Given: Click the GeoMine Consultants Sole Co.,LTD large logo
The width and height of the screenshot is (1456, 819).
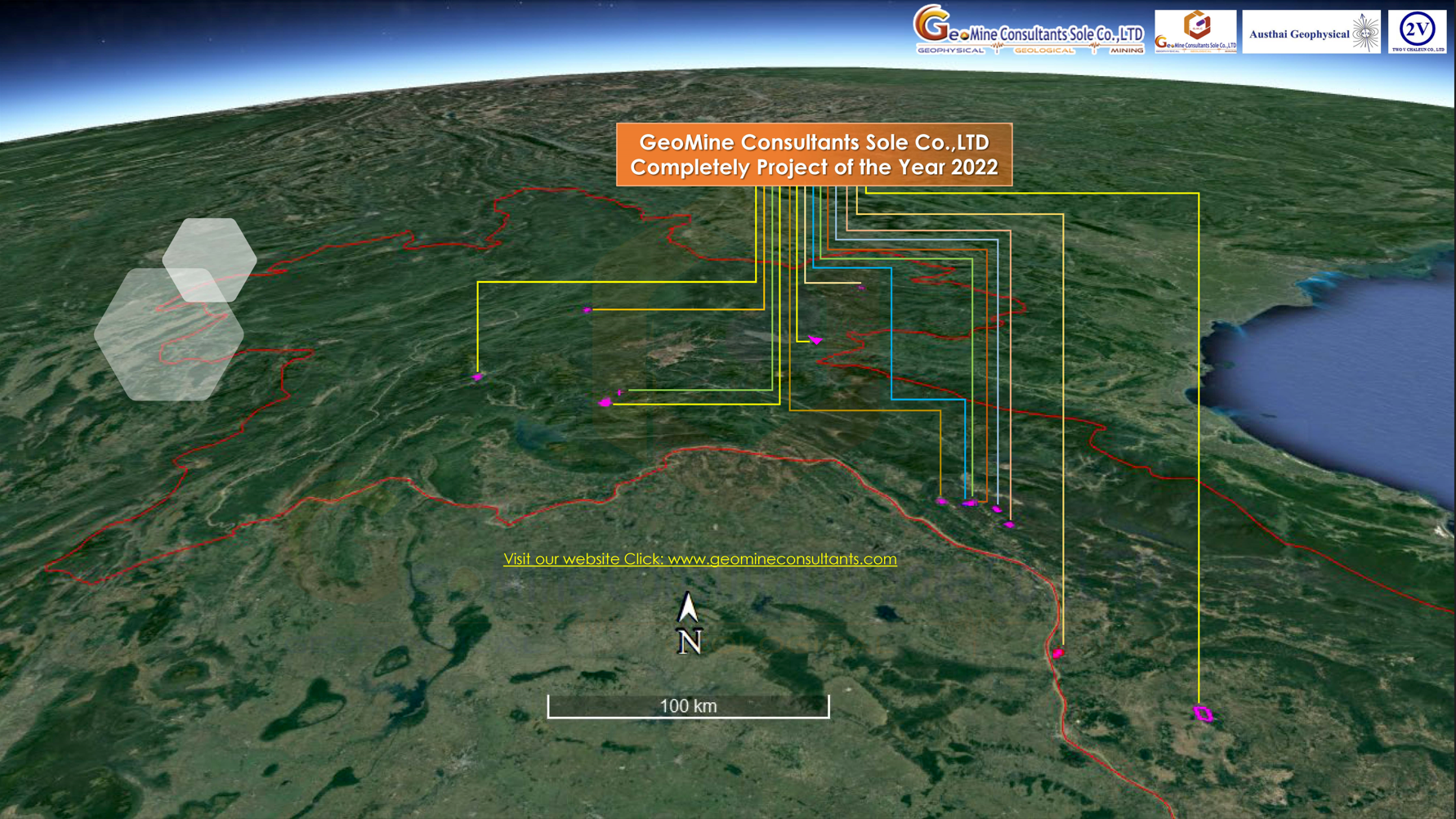Looking at the screenshot, I should click(1029, 30).
